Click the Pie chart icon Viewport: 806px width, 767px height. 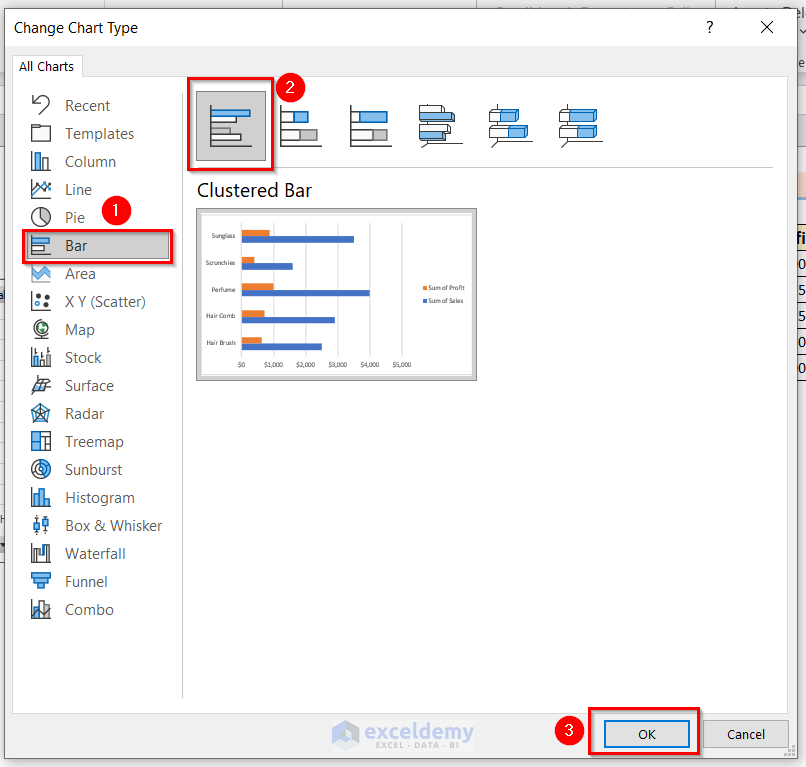pos(41,217)
